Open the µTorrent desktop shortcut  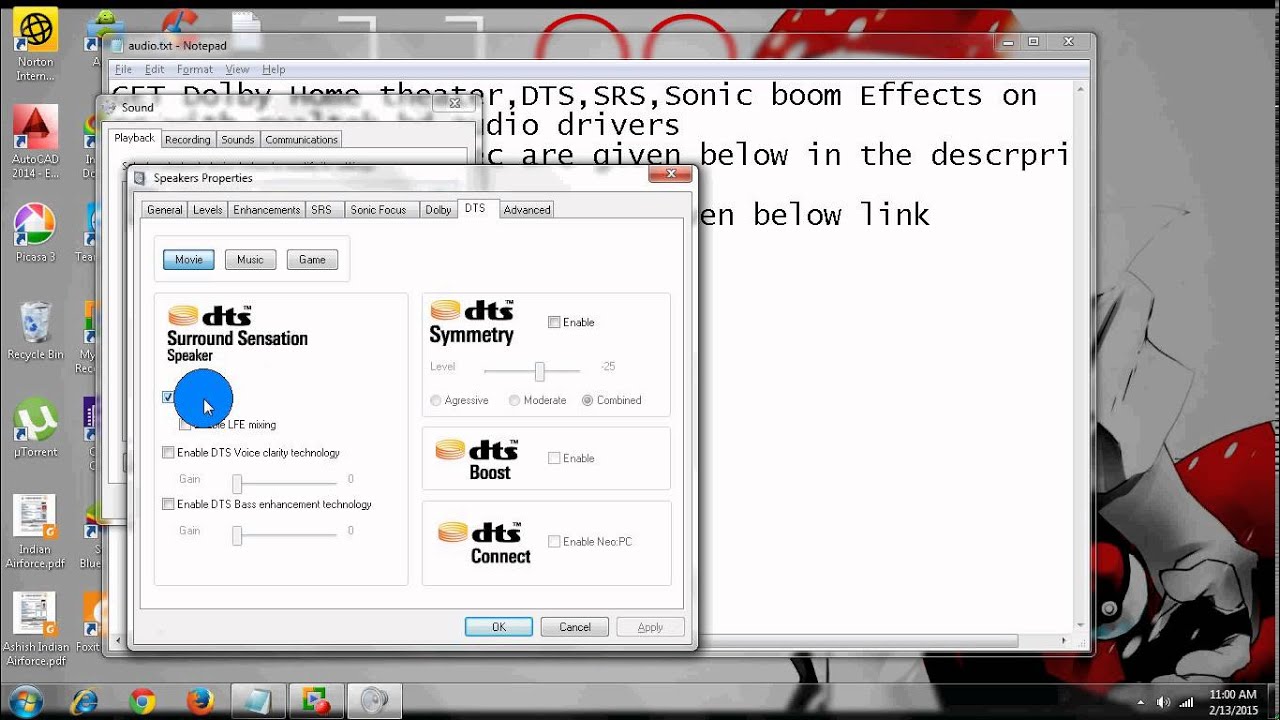coord(36,428)
